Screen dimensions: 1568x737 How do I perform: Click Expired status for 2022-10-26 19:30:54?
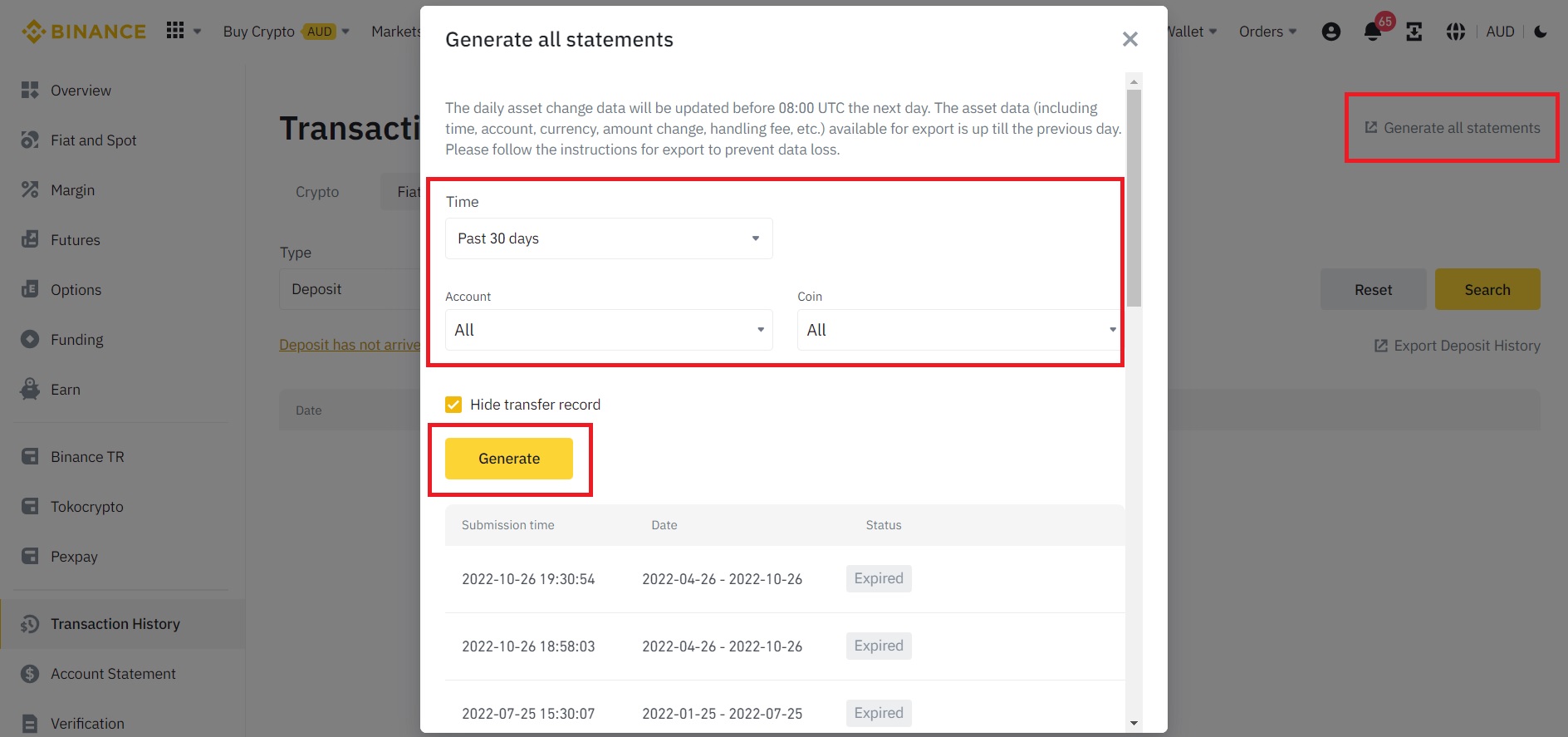click(x=879, y=578)
